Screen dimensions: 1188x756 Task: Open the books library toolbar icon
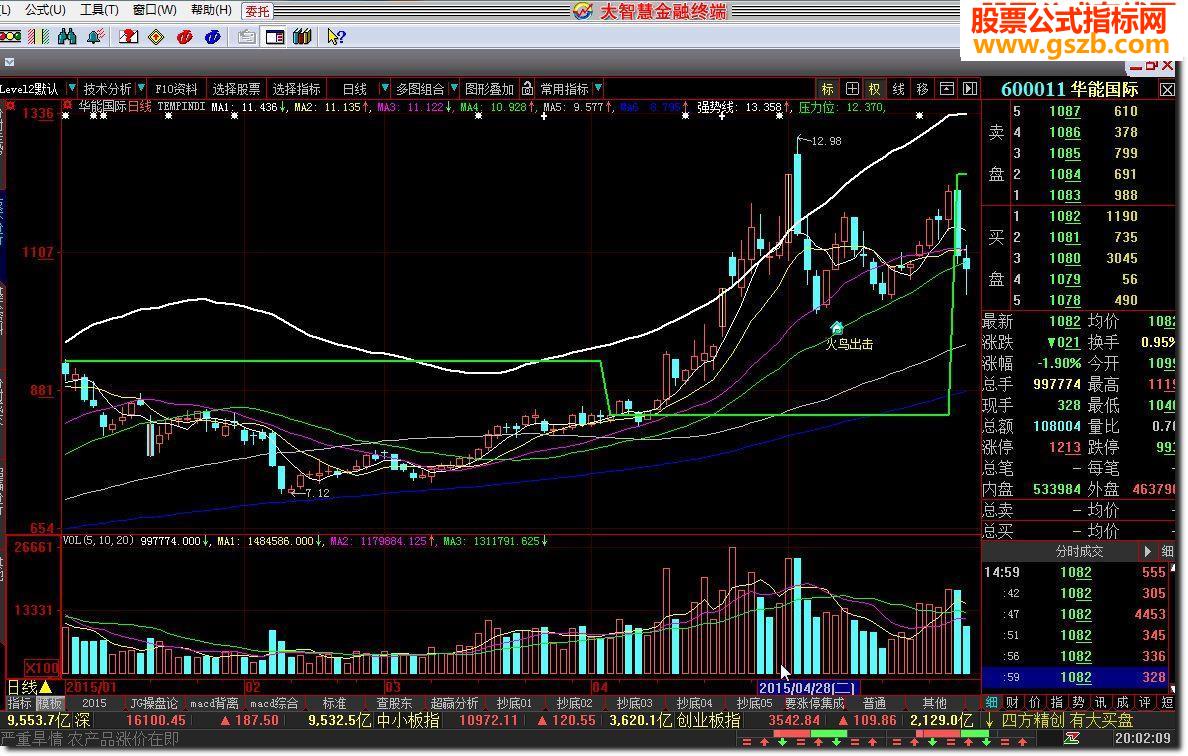point(302,36)
